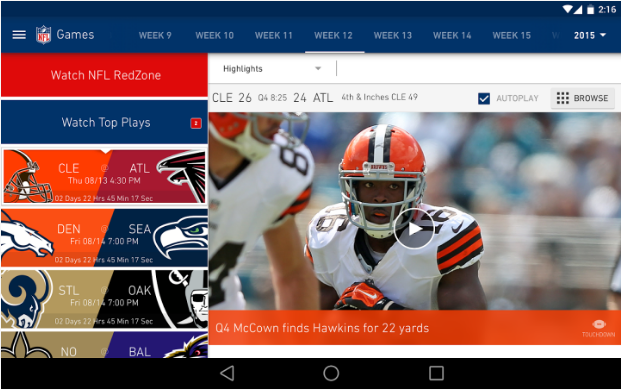Tap the NFL shield logo
Screen dimensions: 621x390
[44, 35]
